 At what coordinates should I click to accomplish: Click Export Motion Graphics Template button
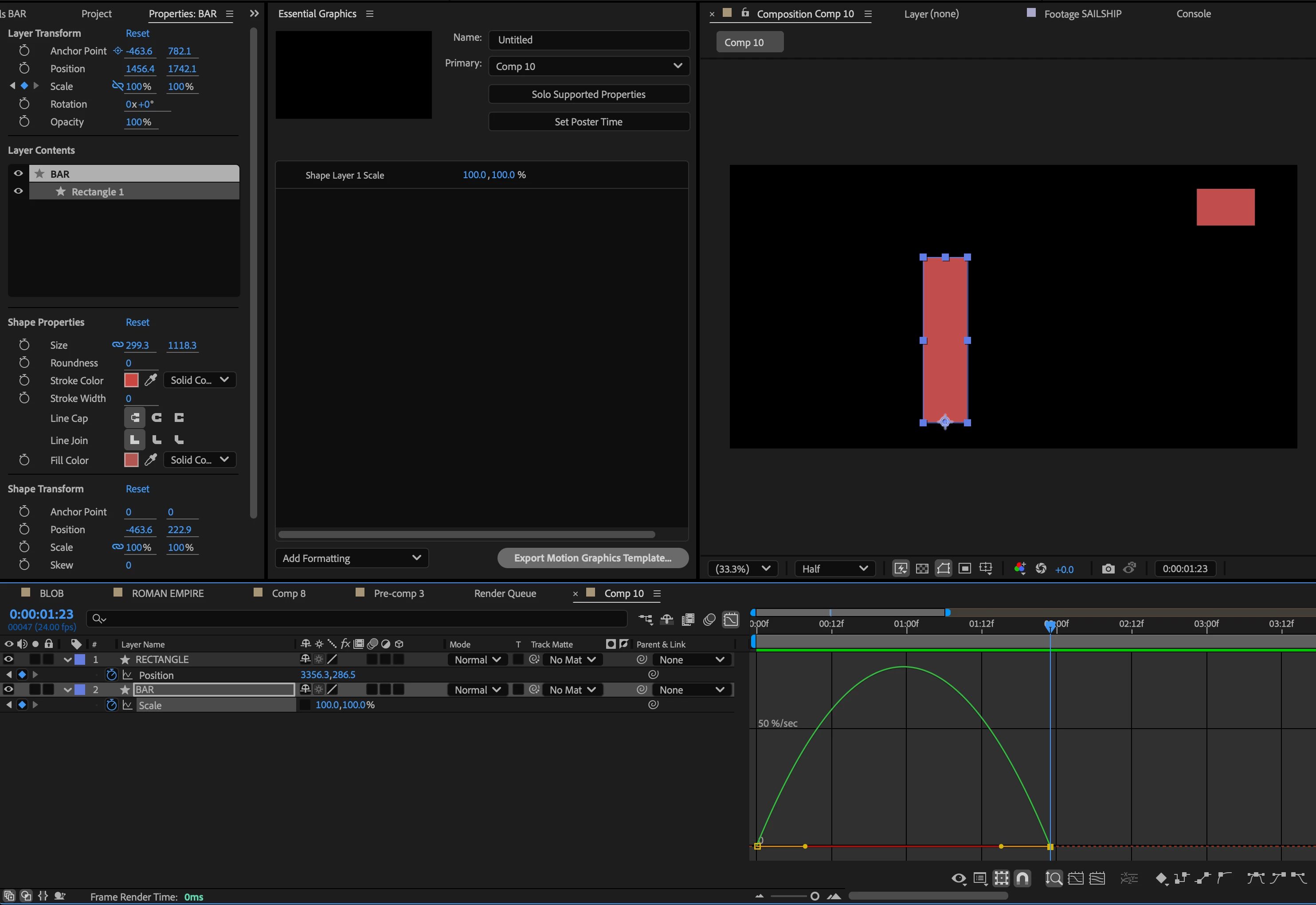pos(593,558)
